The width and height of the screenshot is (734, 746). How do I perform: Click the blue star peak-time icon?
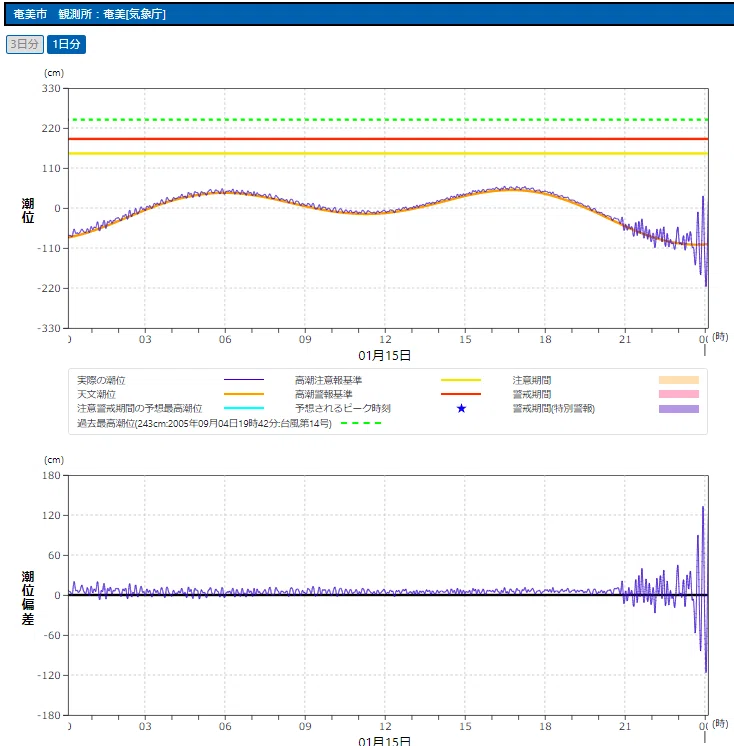tap(461, 408)
